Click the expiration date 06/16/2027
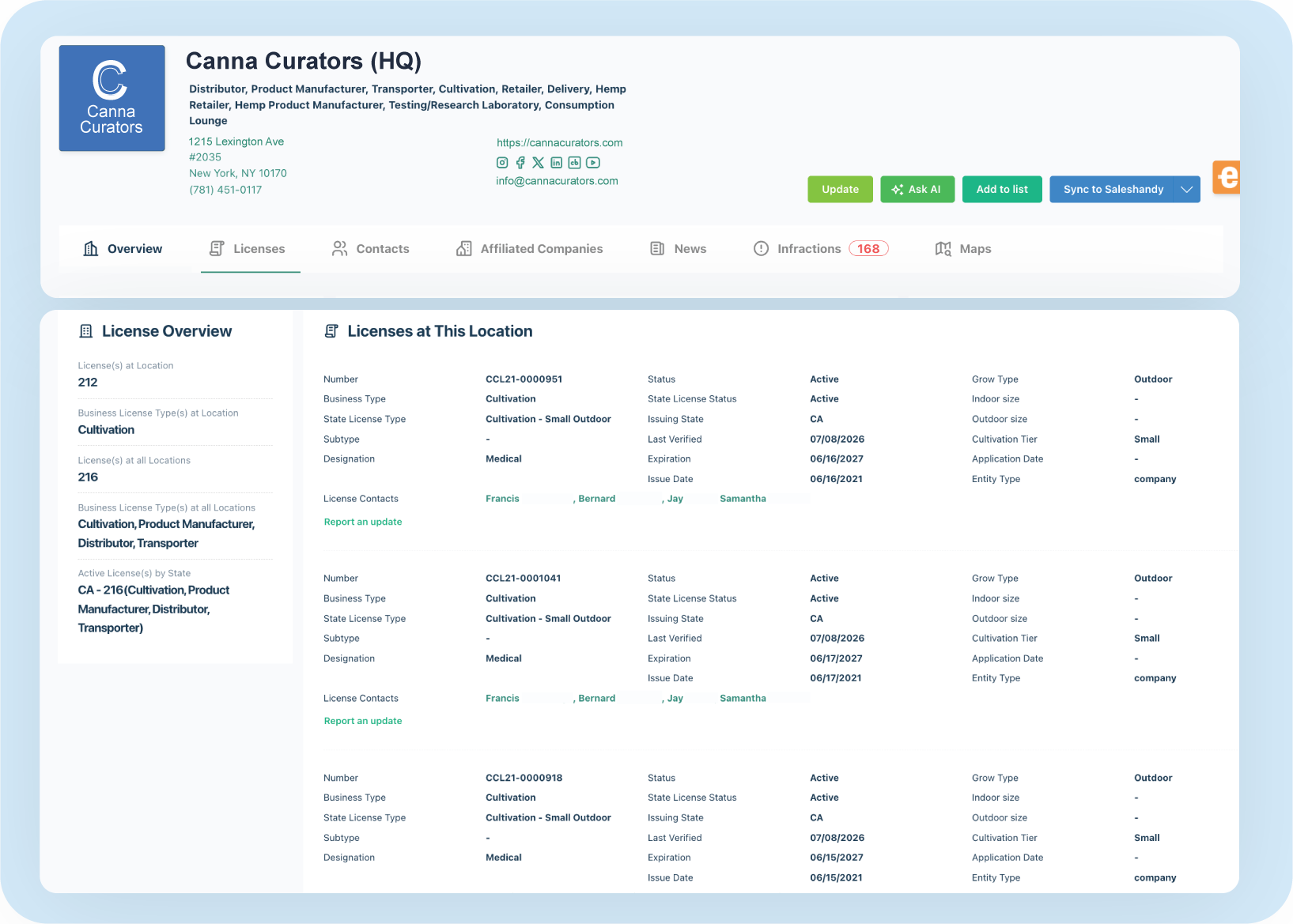 click(x=837, y=459)
